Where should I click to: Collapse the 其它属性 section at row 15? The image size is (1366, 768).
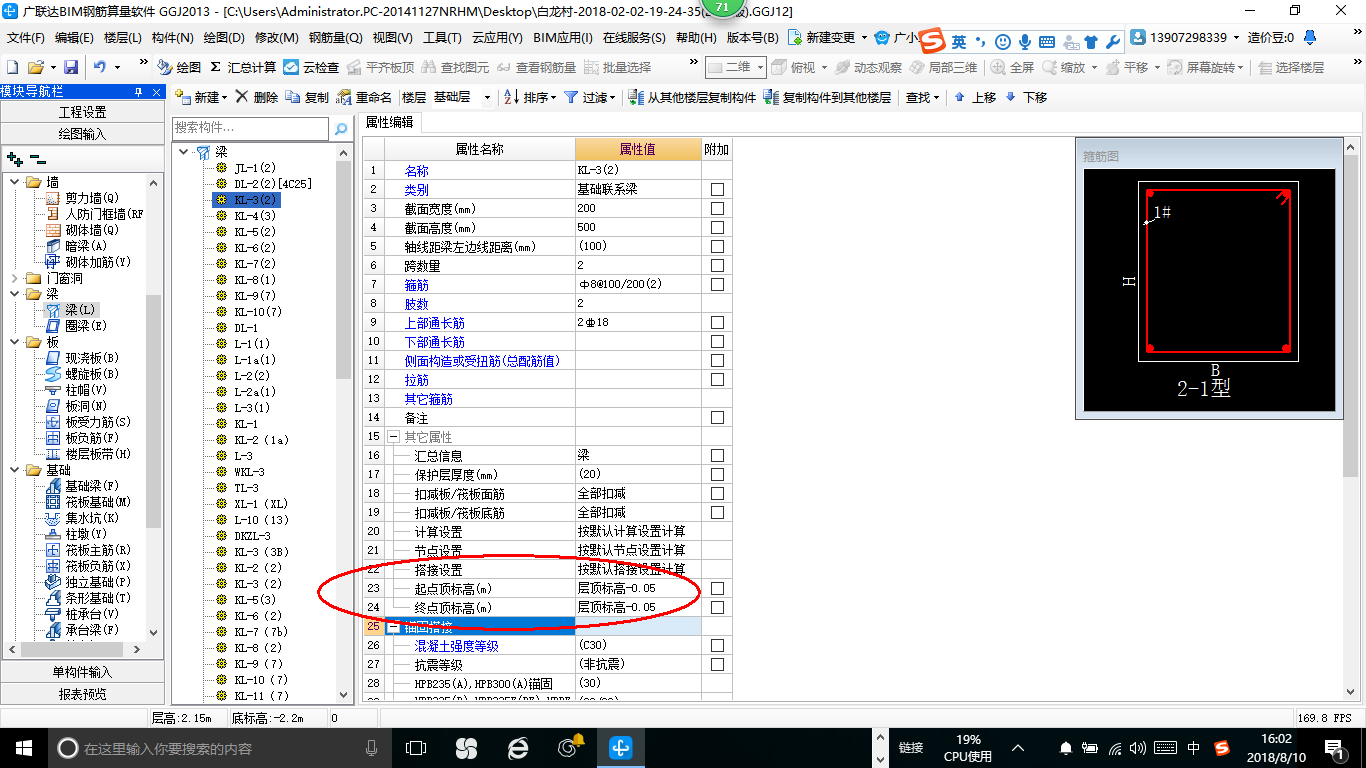pos(393,437)
